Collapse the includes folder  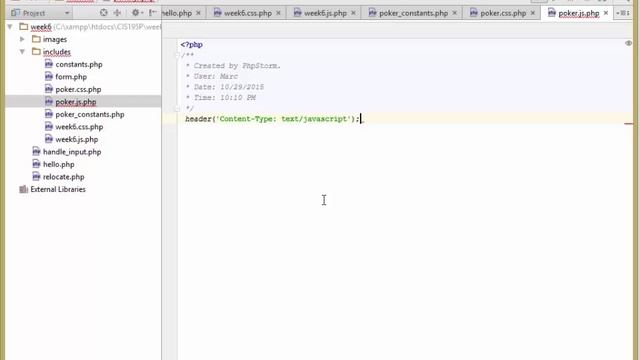[x=22, y=52]
